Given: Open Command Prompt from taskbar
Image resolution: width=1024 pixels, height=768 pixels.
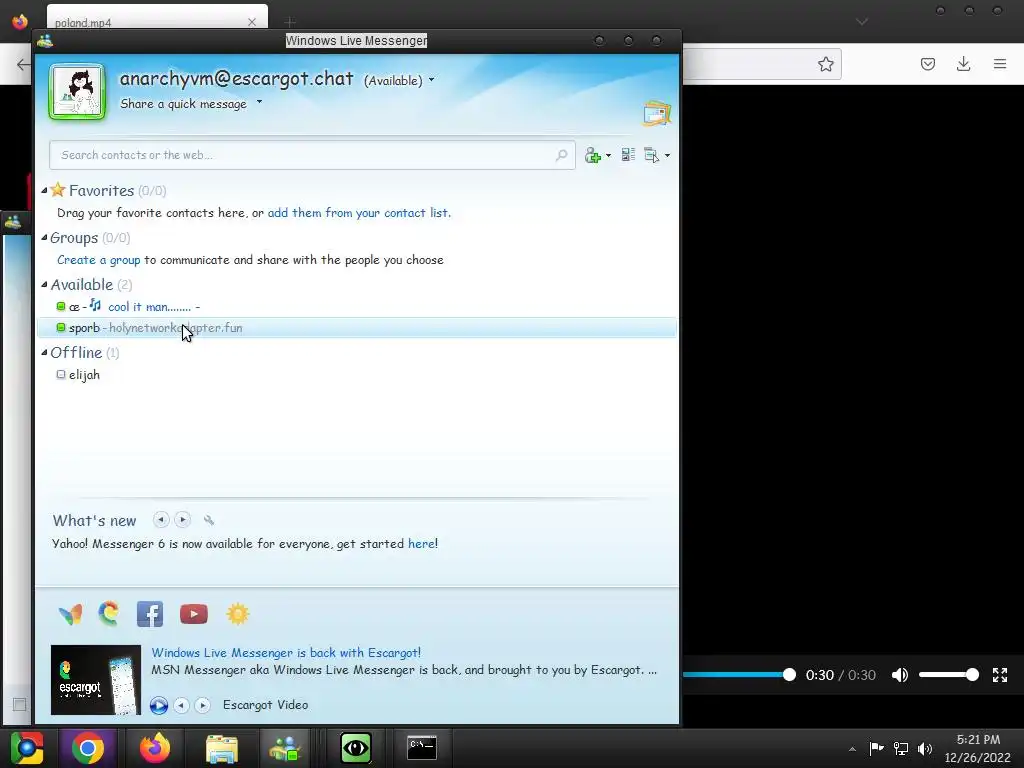Looking at the screenshot, I should (422, 748).
